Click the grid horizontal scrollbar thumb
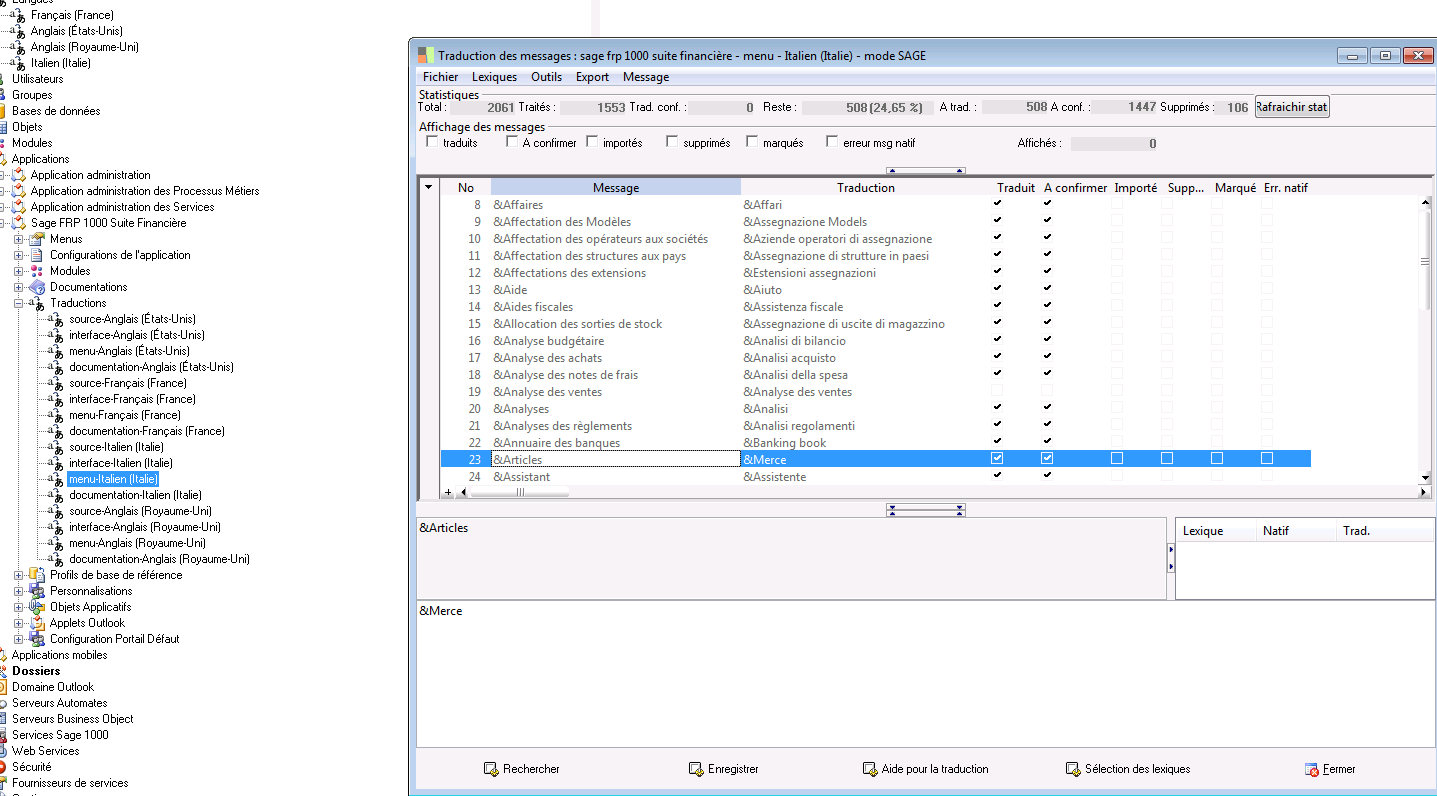 pyautogui.click(x=520, y=492)
